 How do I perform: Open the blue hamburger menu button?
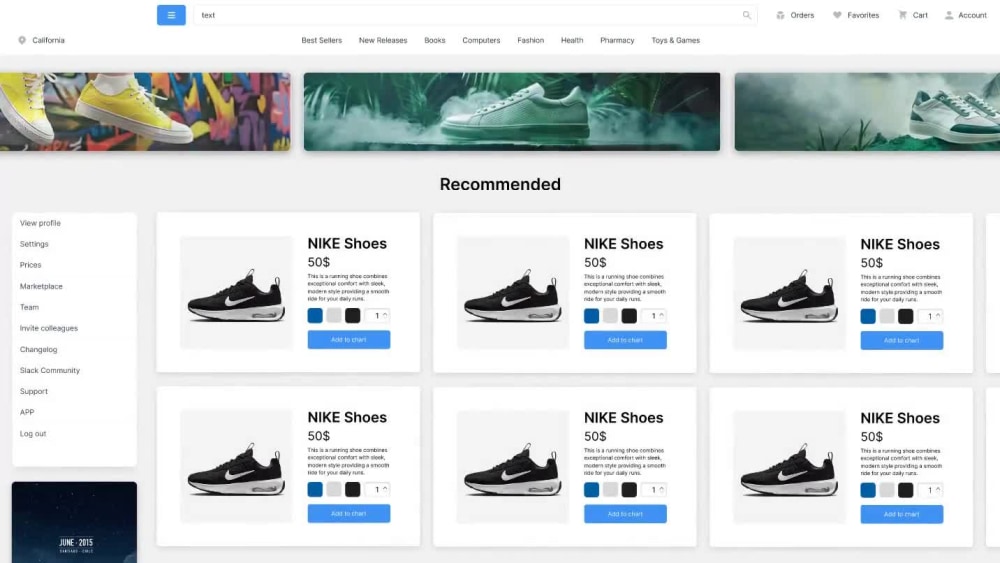(171, 15)
